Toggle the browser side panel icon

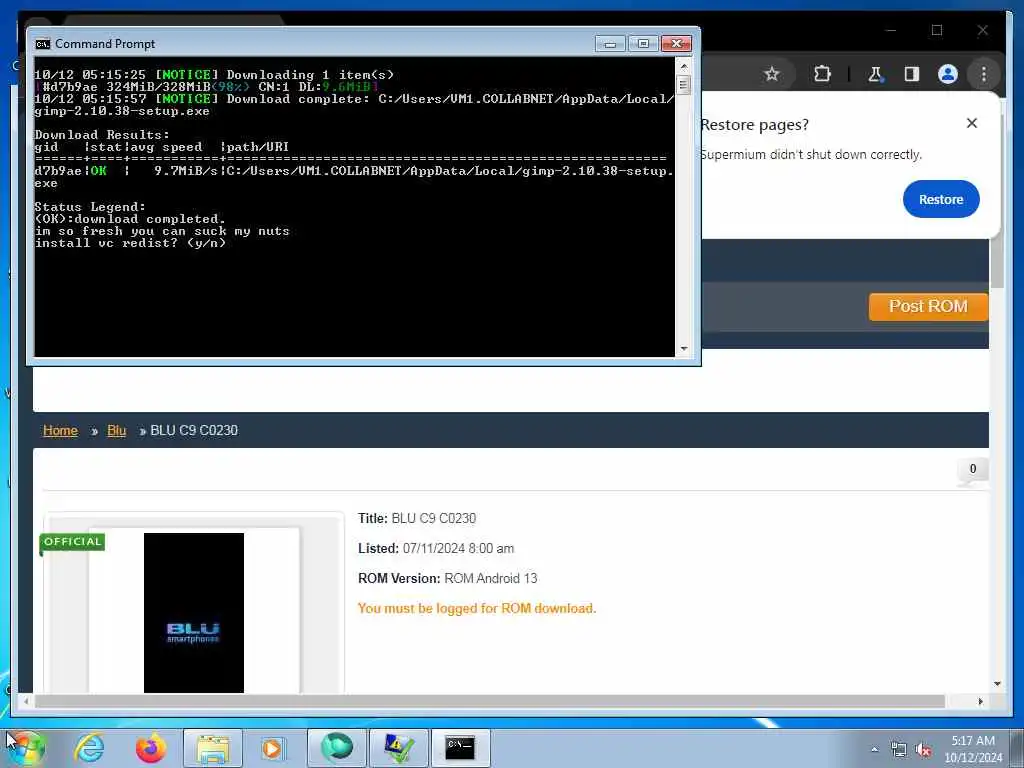[x=912, y=74]
